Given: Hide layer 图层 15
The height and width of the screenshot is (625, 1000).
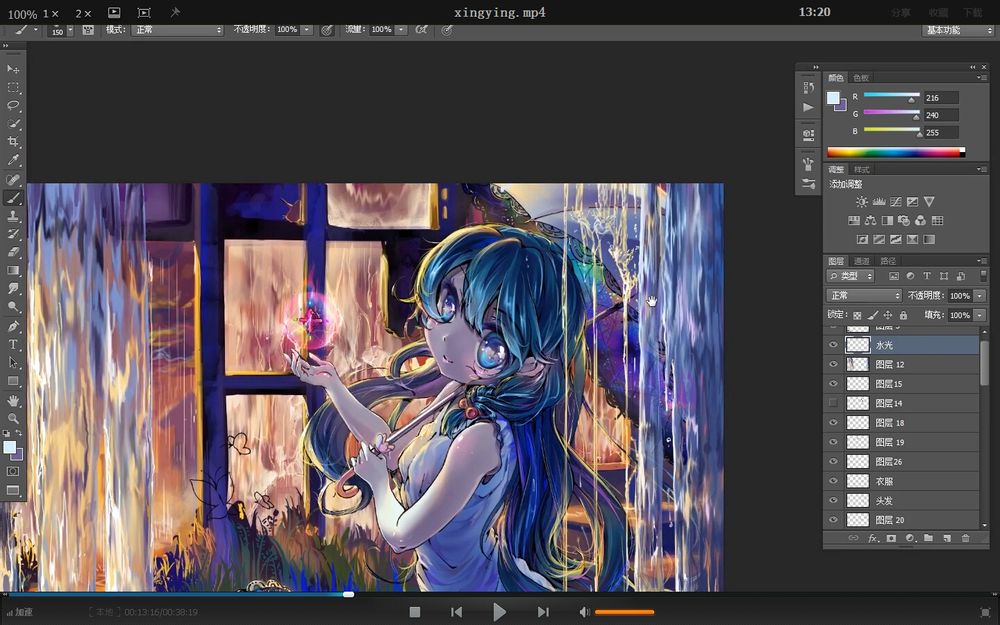Looking at the screenshot, I should pos(833,384).
